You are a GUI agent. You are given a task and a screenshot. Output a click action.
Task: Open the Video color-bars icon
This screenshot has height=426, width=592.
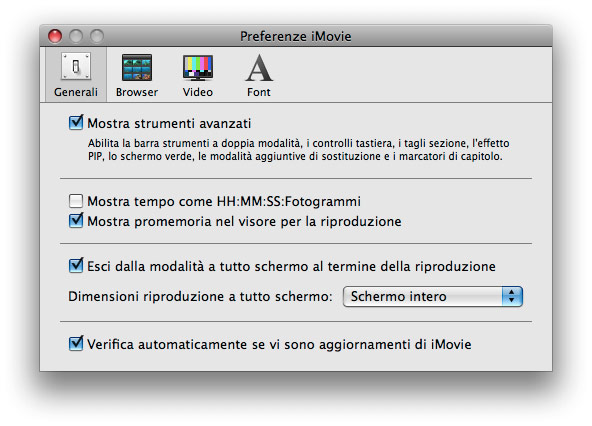(x=198, y=68)
